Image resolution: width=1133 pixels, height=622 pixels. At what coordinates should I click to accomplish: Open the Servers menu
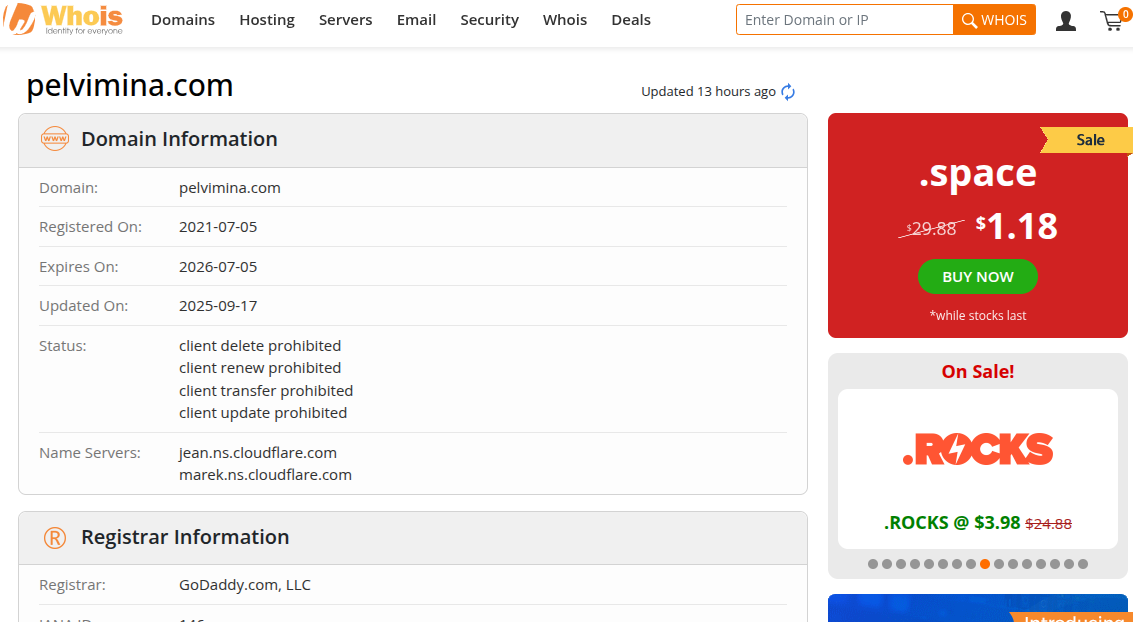345,20
